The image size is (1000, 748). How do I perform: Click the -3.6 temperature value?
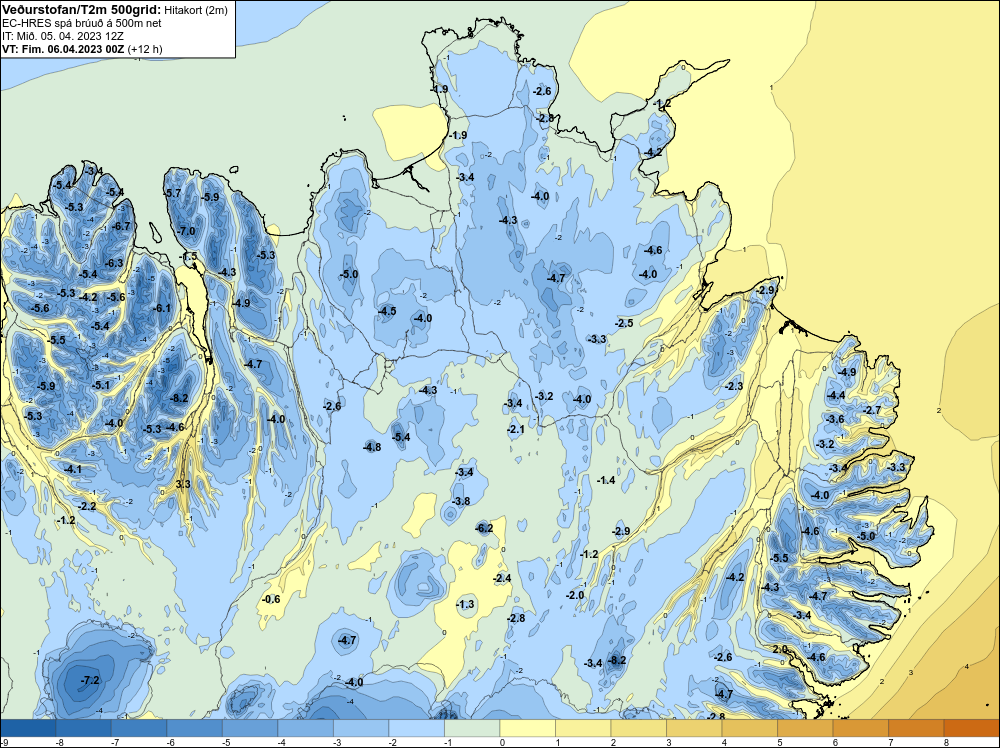pyautogui.click(x=835, y=419)
